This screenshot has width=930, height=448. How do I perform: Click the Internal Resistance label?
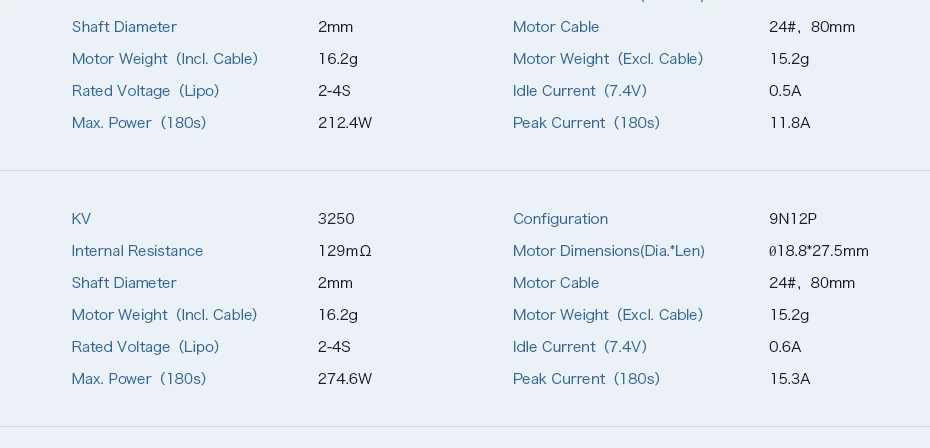137,251
